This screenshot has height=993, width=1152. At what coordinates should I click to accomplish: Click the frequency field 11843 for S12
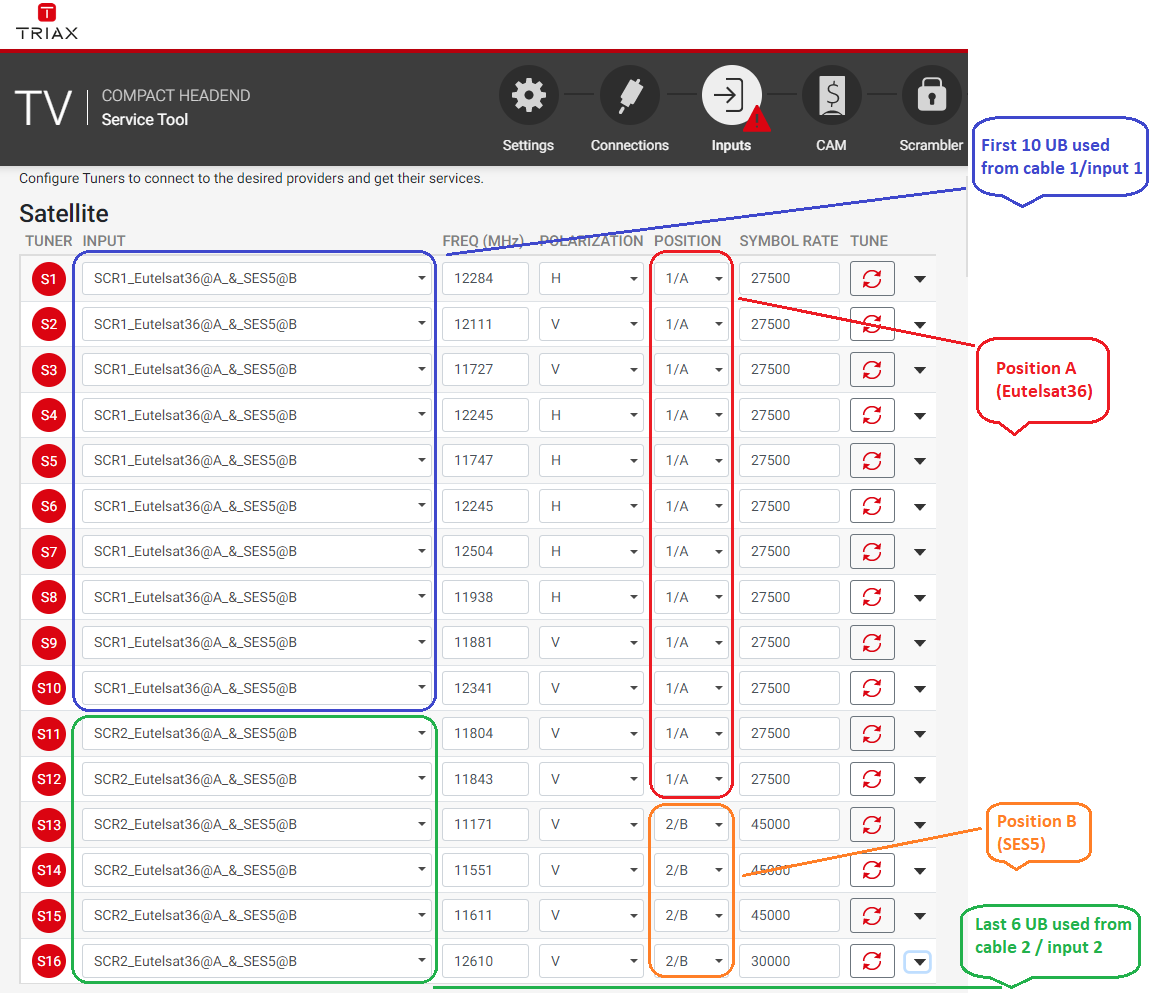pos(485,779)
